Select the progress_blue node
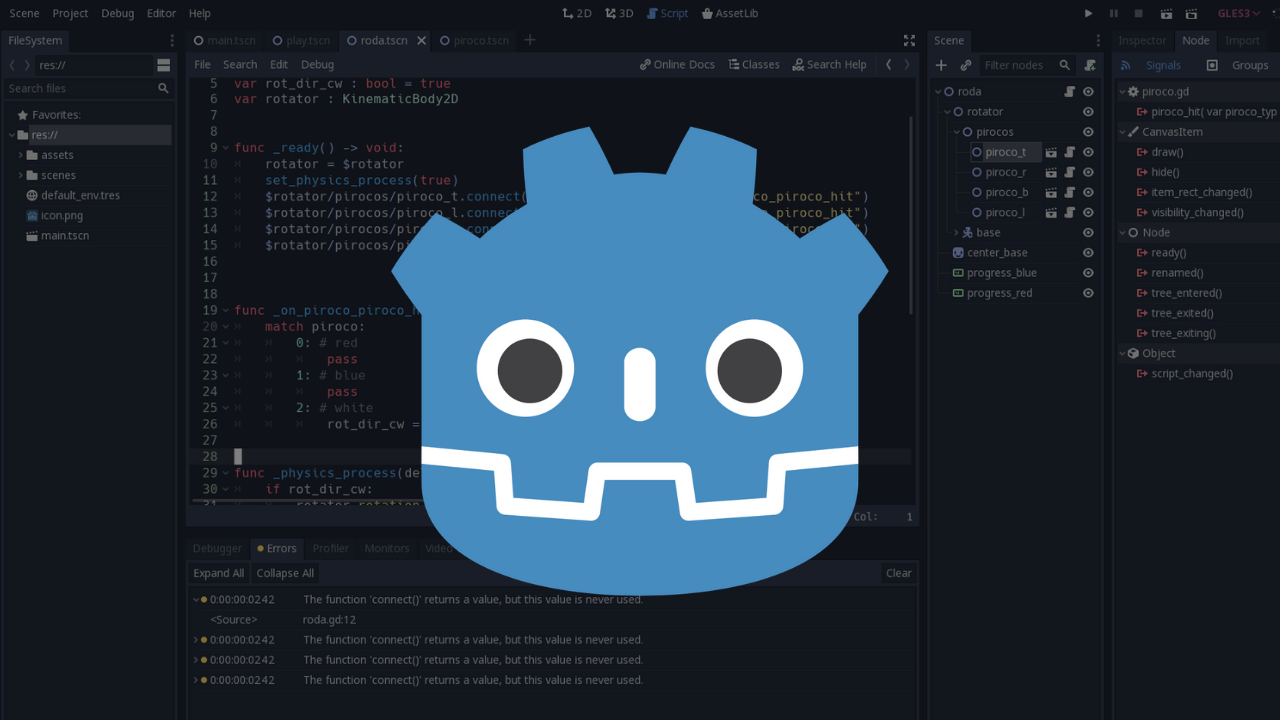 [1001, 273]
